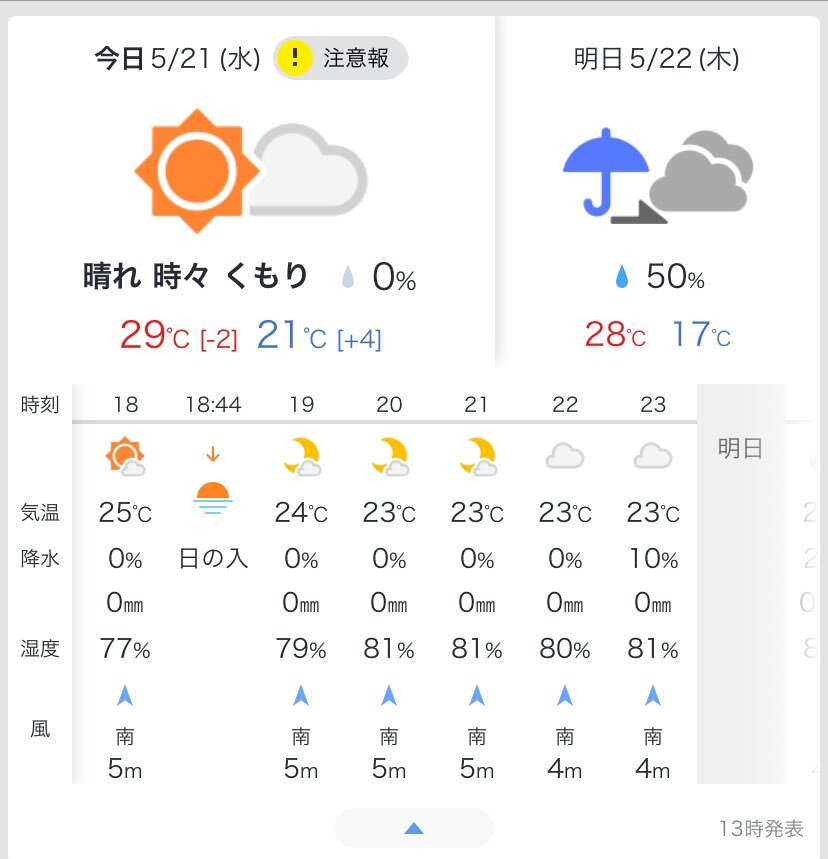The image size is (828, 859).
Task: Click tomorrow's umbrella and cloud icon
Action: tap(658, 176)
